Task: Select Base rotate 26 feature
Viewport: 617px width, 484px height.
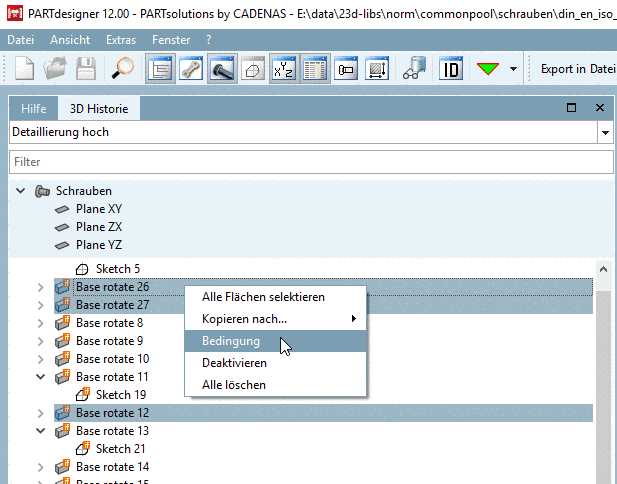Action: point(113,287)
